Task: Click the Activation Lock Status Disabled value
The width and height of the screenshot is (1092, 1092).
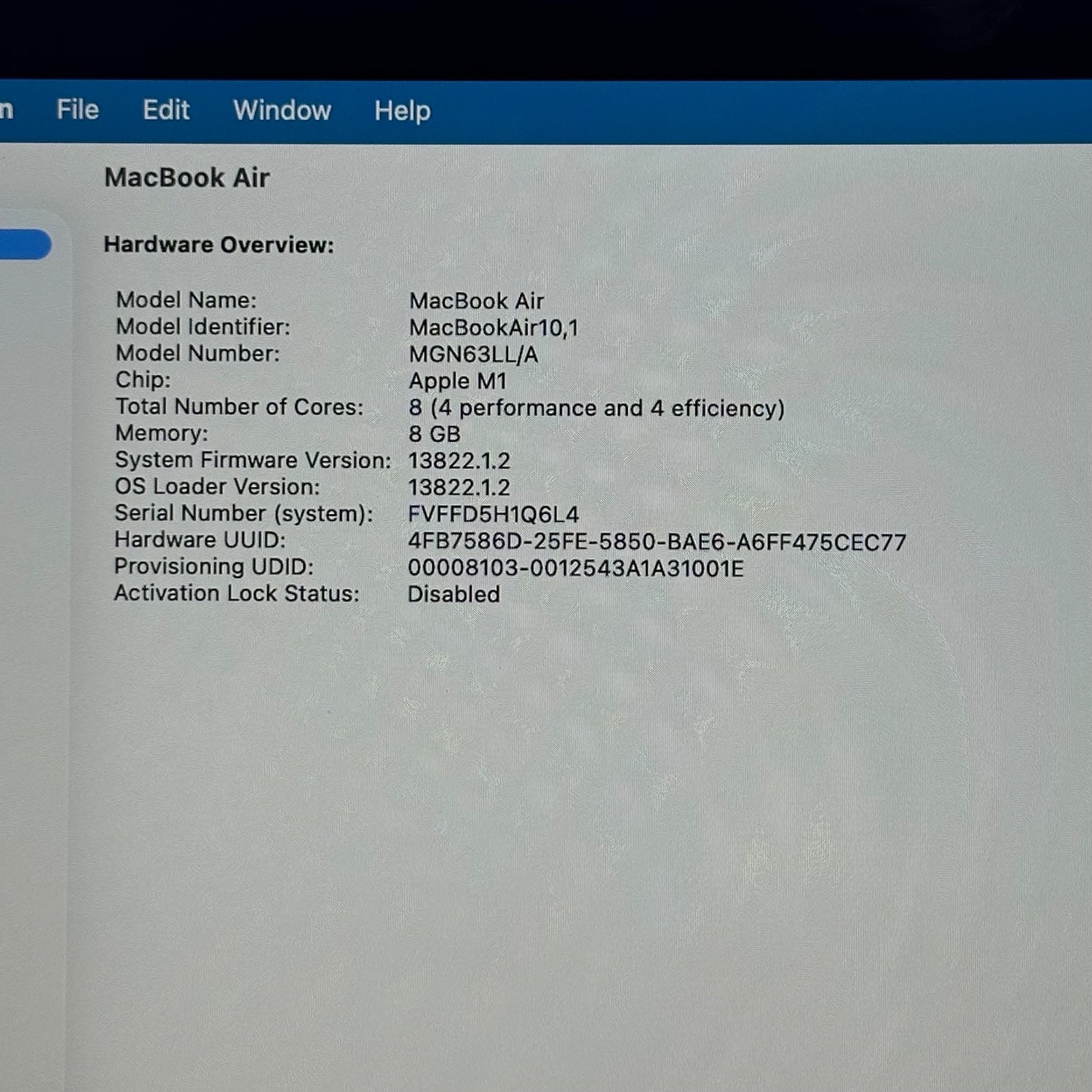Action: [x=454, y=594]
